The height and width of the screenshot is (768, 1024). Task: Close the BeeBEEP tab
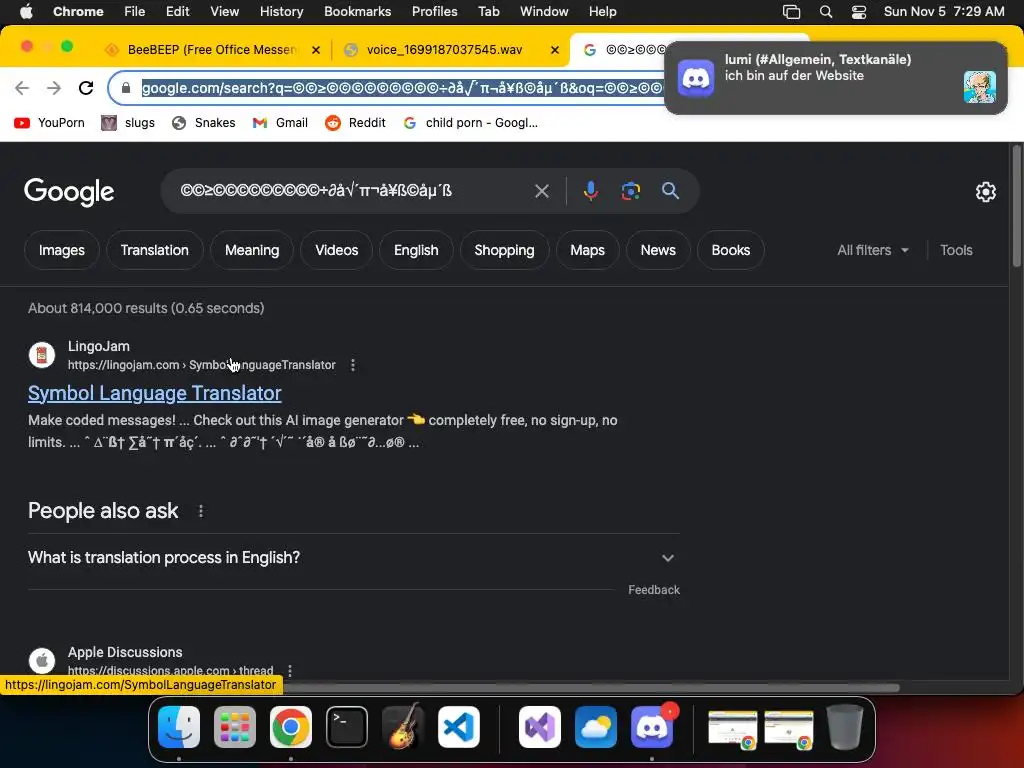(x=316, y=50)
